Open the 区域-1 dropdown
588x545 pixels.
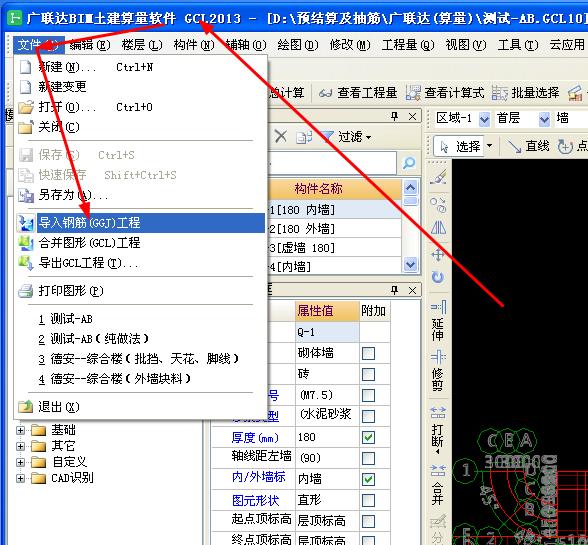(x=484, y=119)
